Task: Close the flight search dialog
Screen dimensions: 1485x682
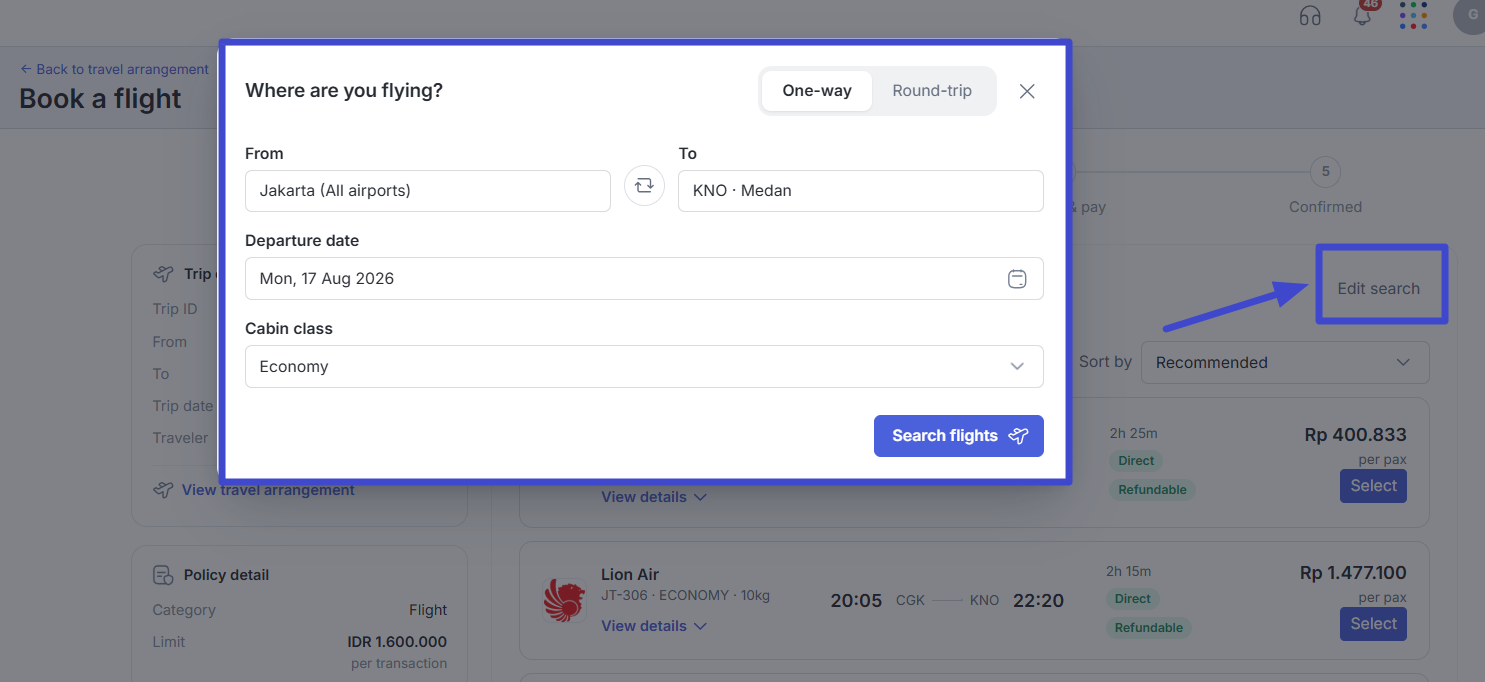Action: point(1027,91)
